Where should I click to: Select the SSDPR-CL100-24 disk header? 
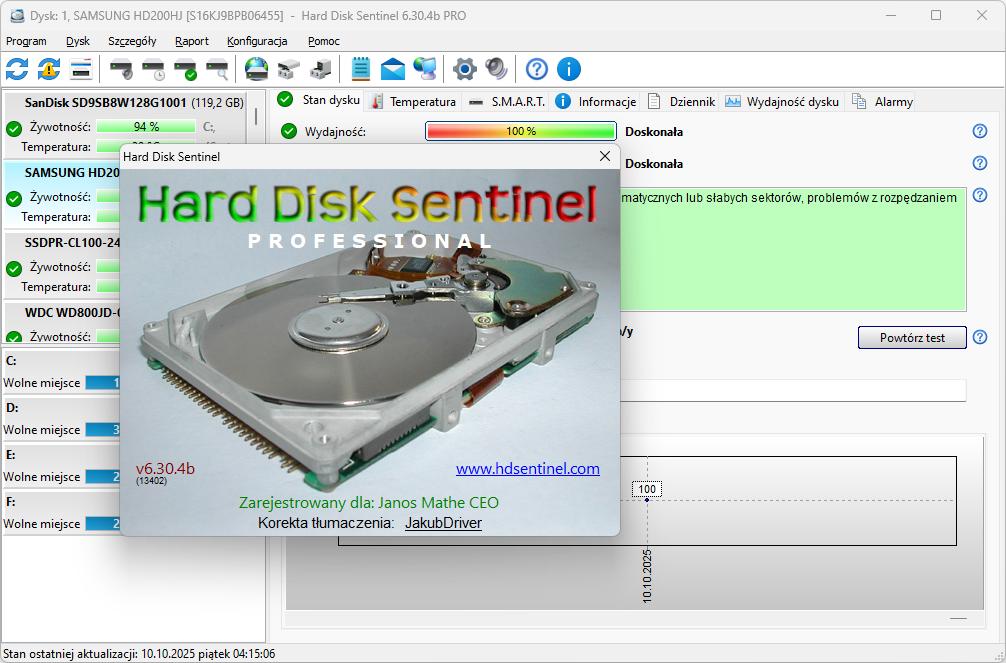tap(72, 243)
